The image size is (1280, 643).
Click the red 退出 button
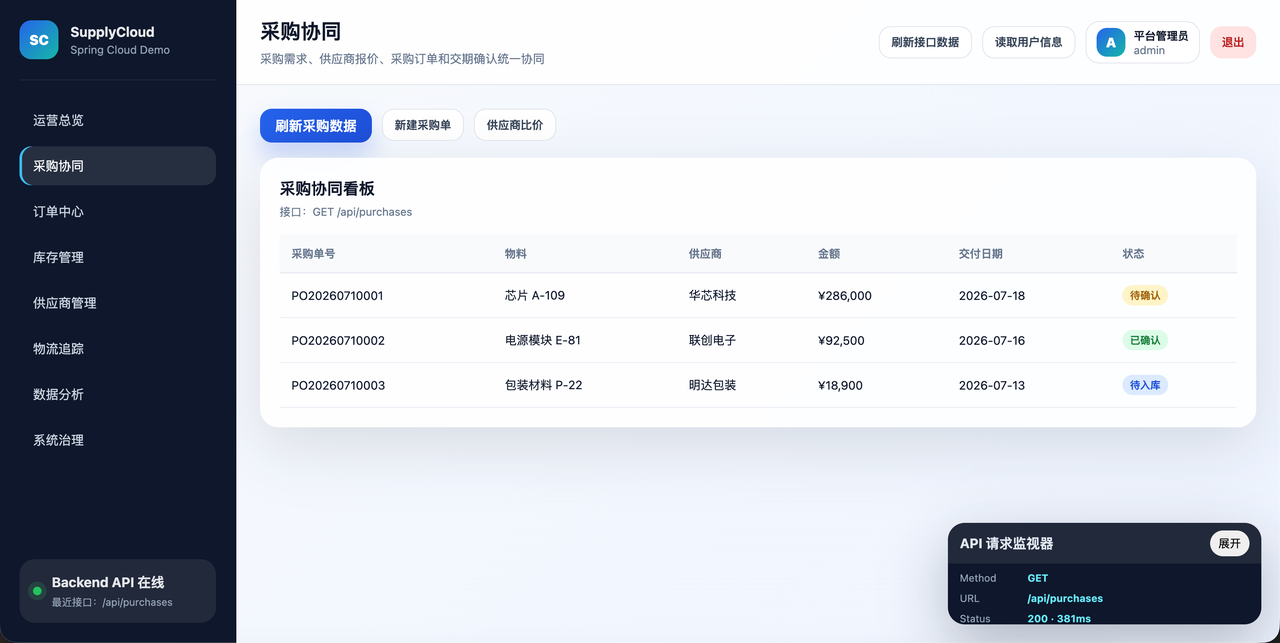coord(1233,42)
